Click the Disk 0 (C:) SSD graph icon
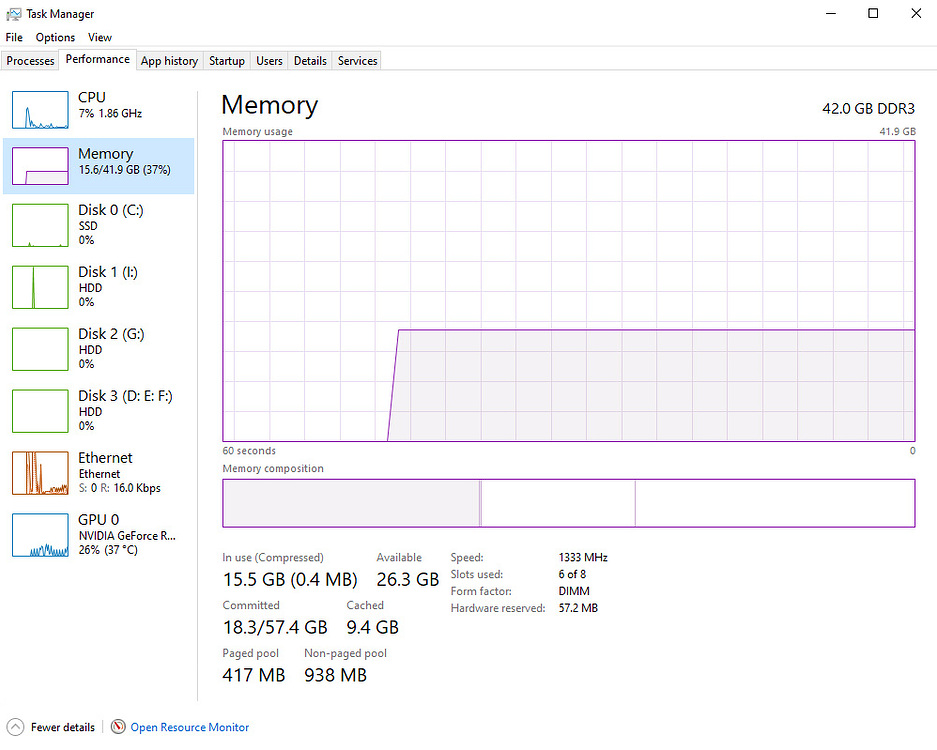 39,225
